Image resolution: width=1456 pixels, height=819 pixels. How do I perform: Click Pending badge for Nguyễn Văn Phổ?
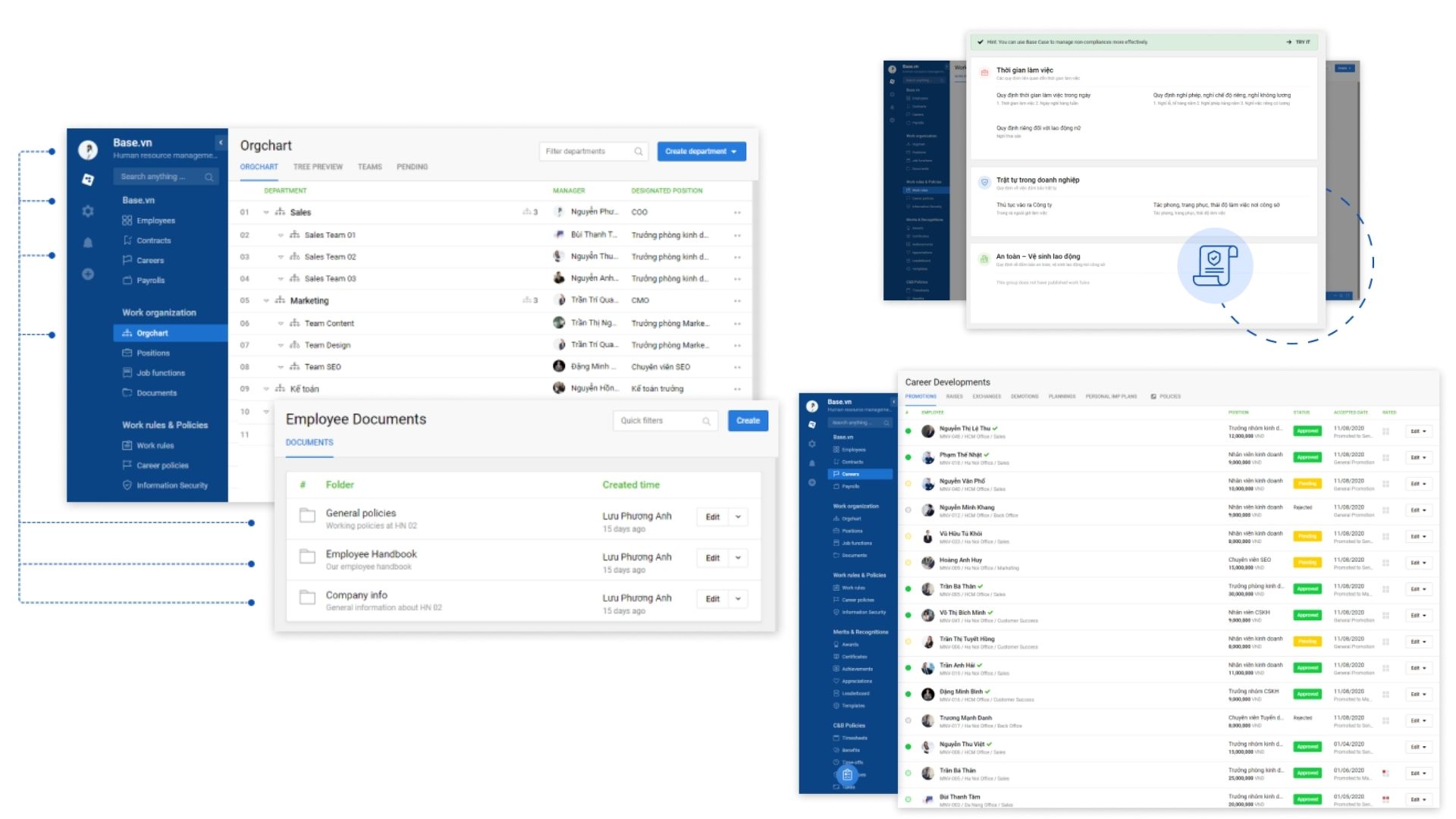1307,484
